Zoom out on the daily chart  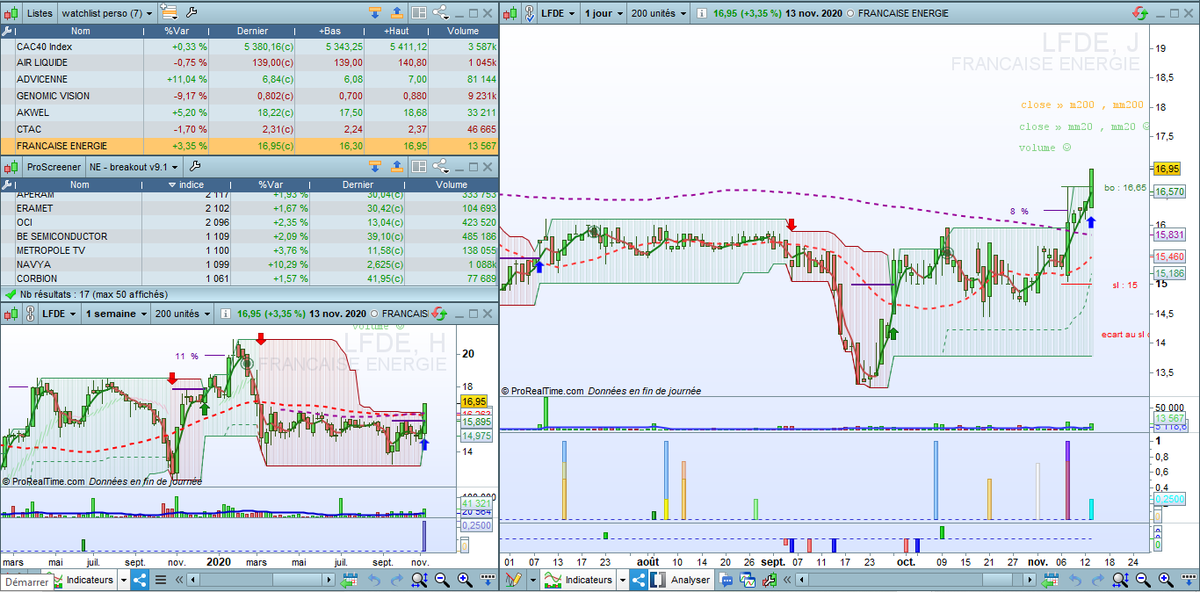[x=1143, y=580]
